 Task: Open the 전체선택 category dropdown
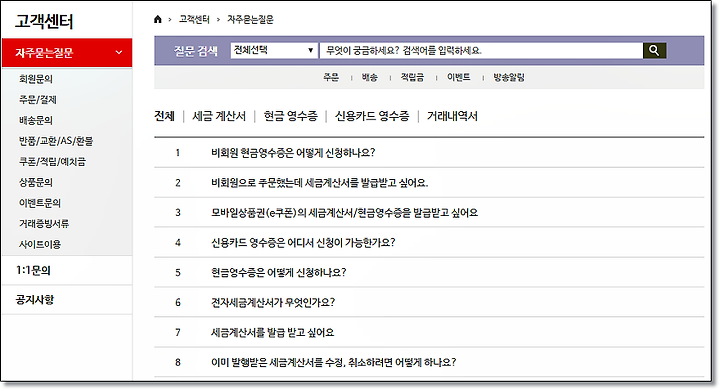coord(274,51)
